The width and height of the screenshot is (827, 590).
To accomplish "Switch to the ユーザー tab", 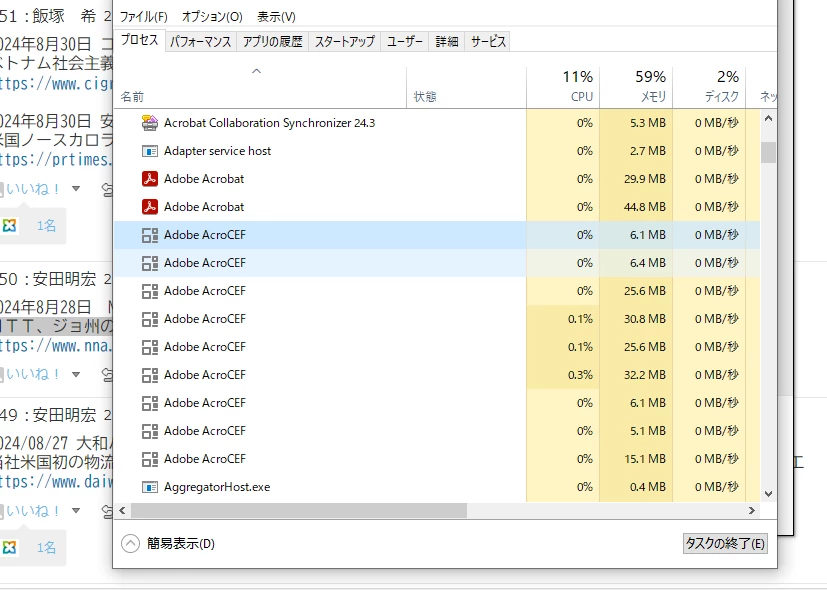I will pyautogui.click(x=405, y=42).
